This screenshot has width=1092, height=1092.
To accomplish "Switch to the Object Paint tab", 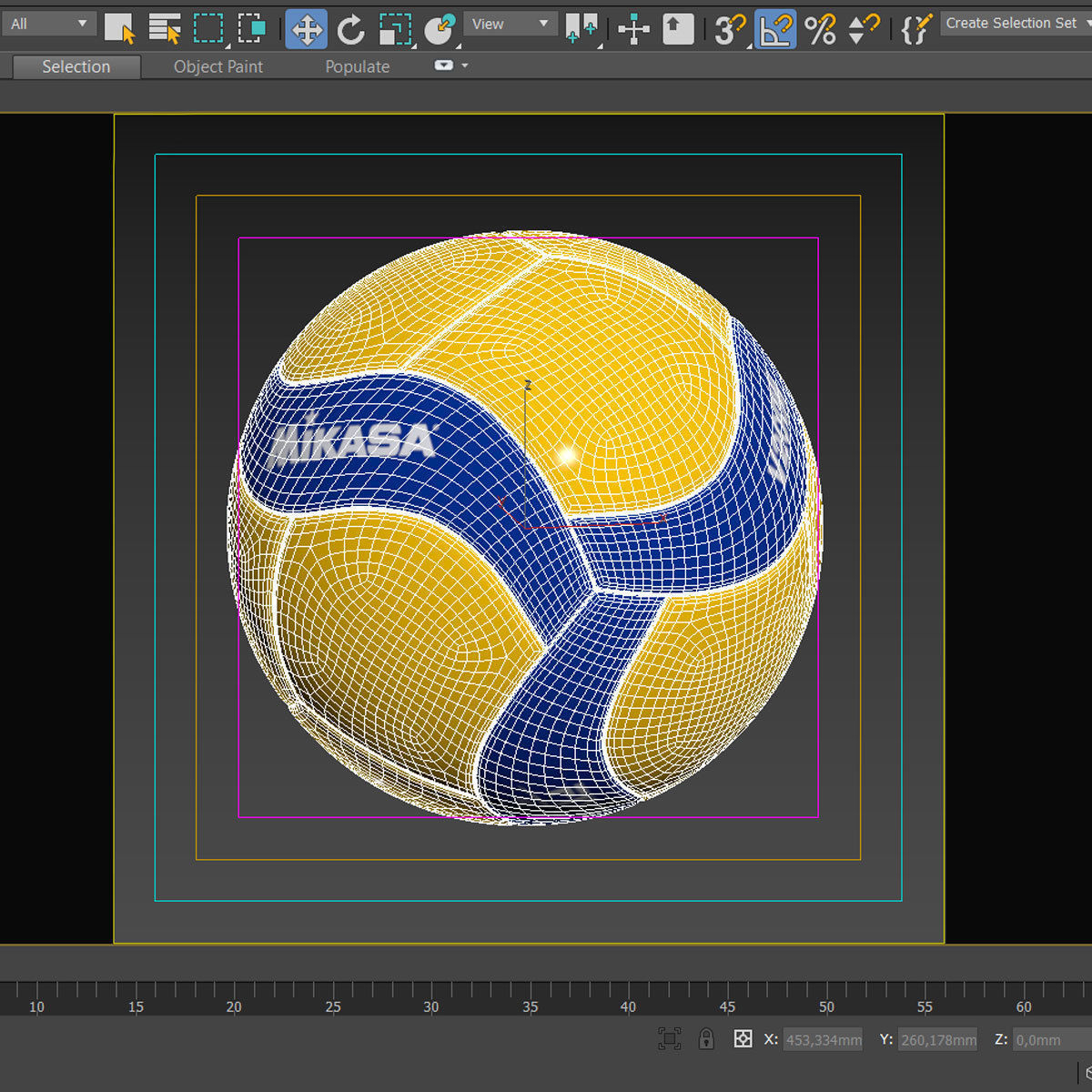I will [218, 66].
